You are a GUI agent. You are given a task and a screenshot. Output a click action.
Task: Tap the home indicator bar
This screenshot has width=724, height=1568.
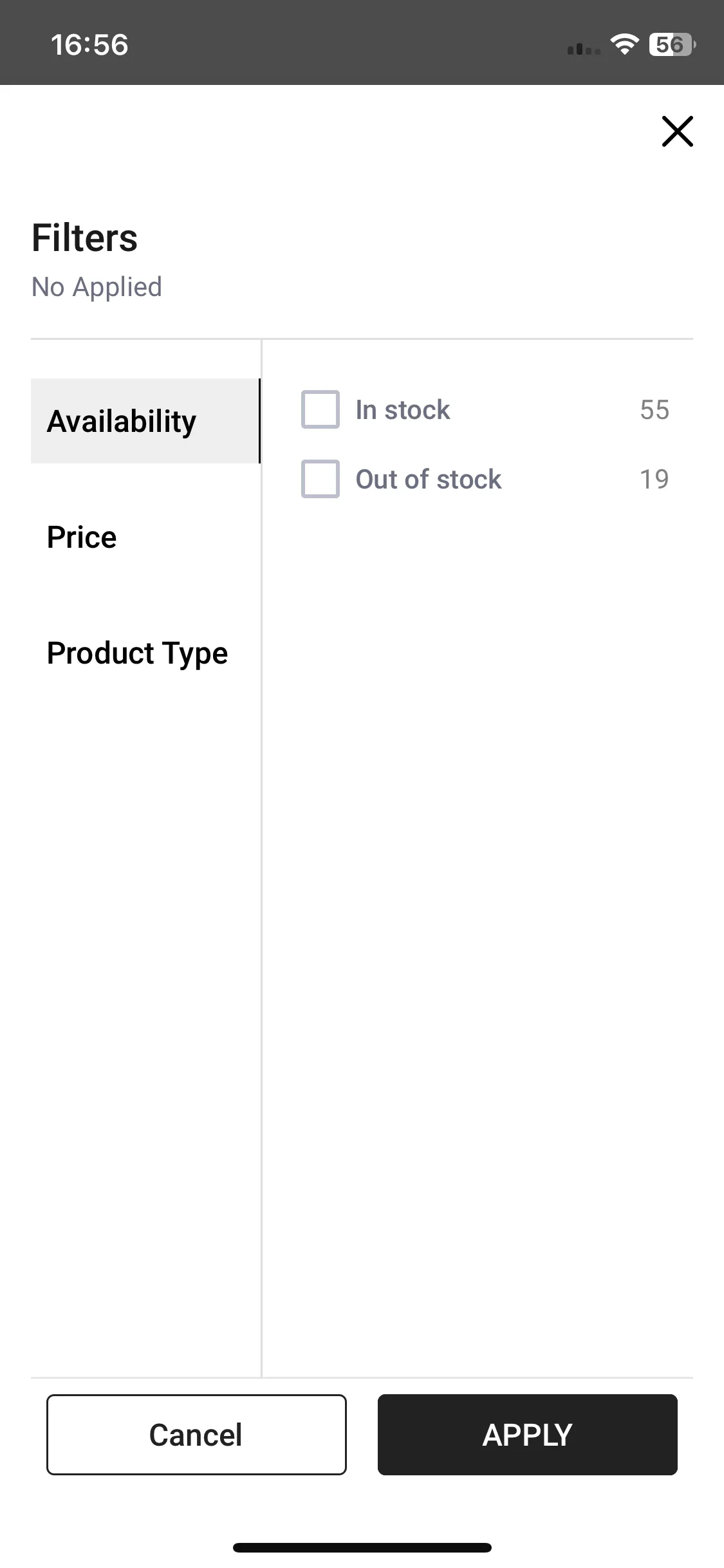pyautogui.click(x=362, y=1547)
